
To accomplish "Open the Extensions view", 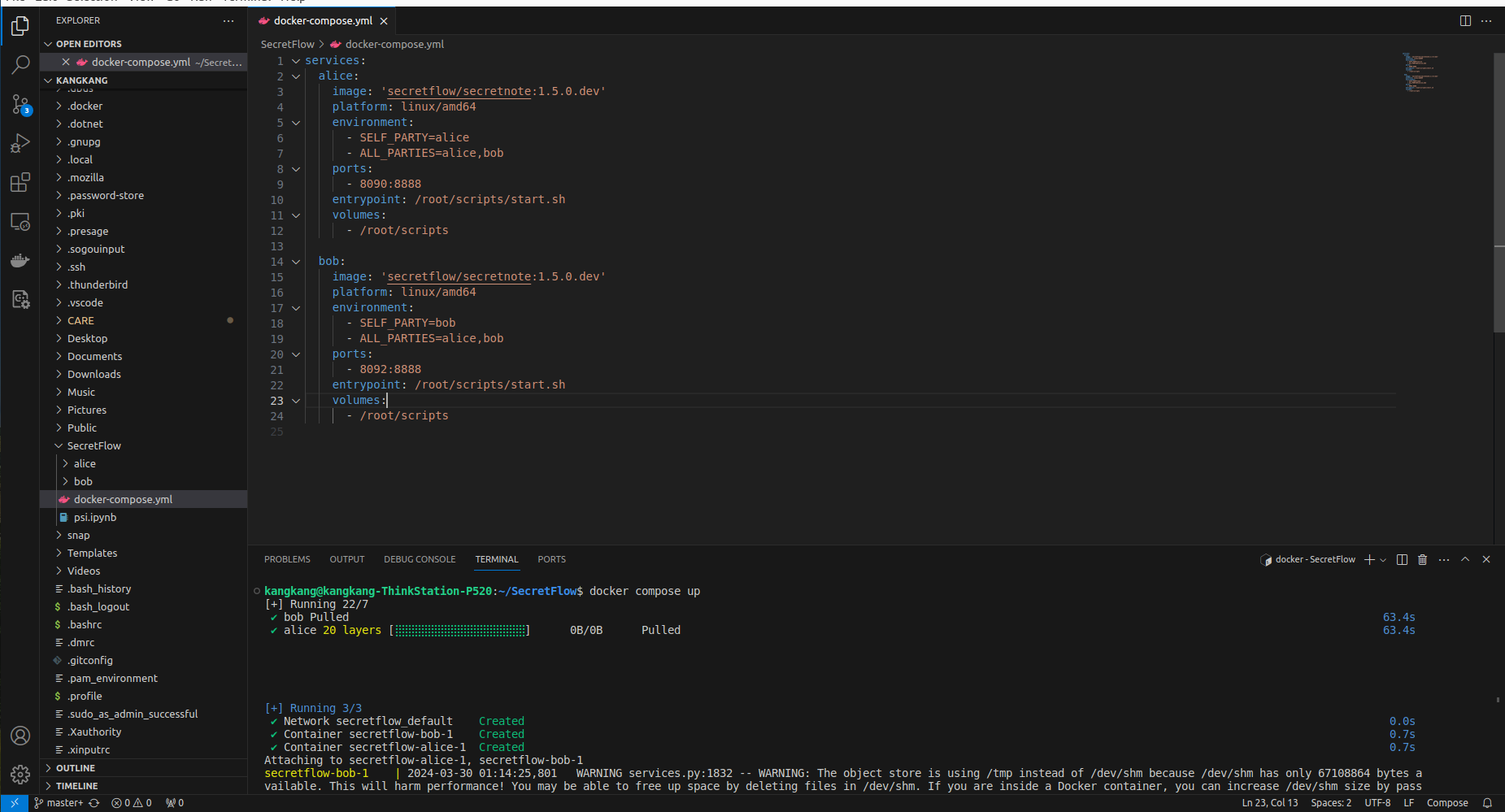I will 20,182.
